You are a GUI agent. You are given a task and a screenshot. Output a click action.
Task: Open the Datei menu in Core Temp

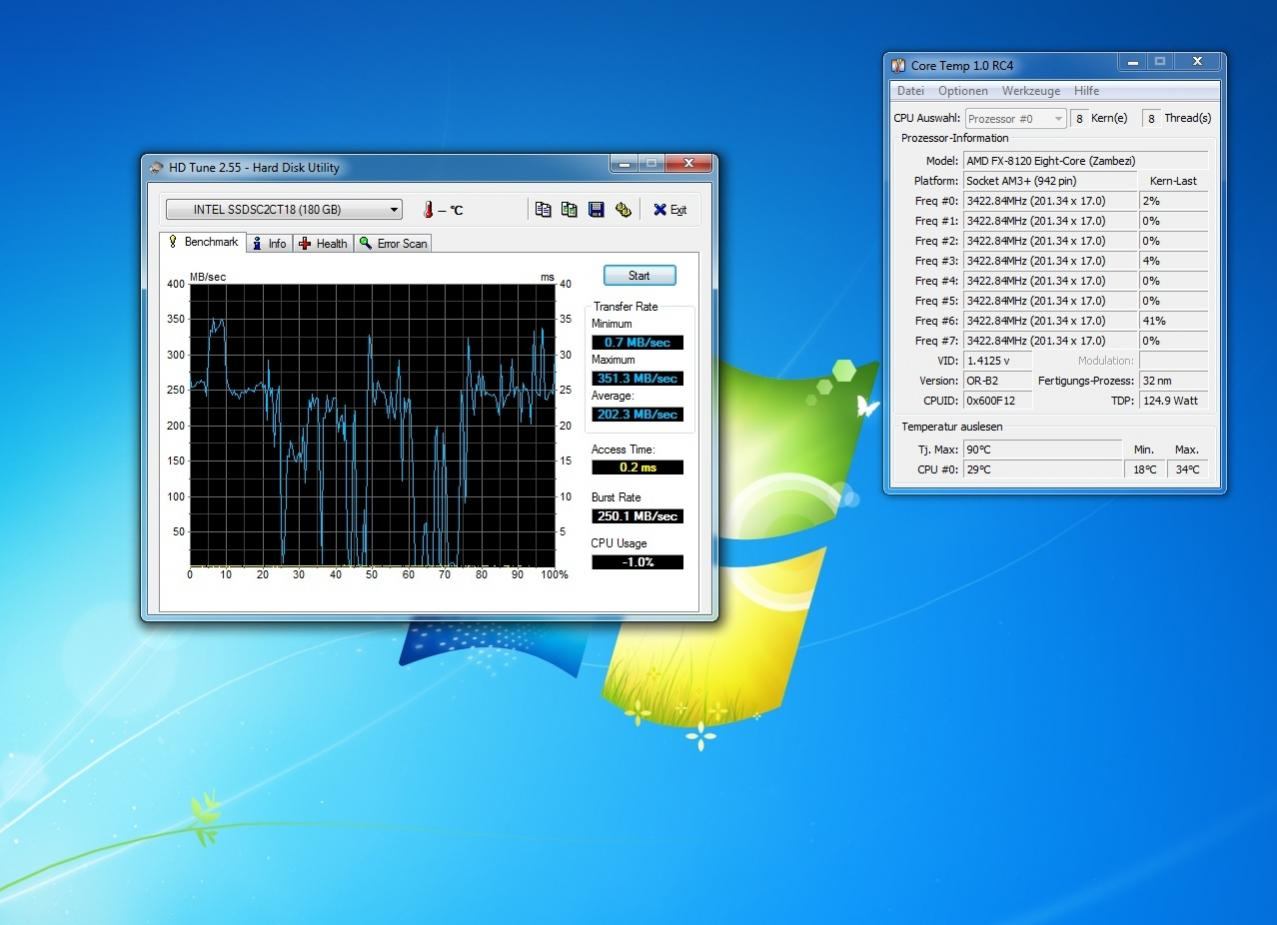pos(910,91)
